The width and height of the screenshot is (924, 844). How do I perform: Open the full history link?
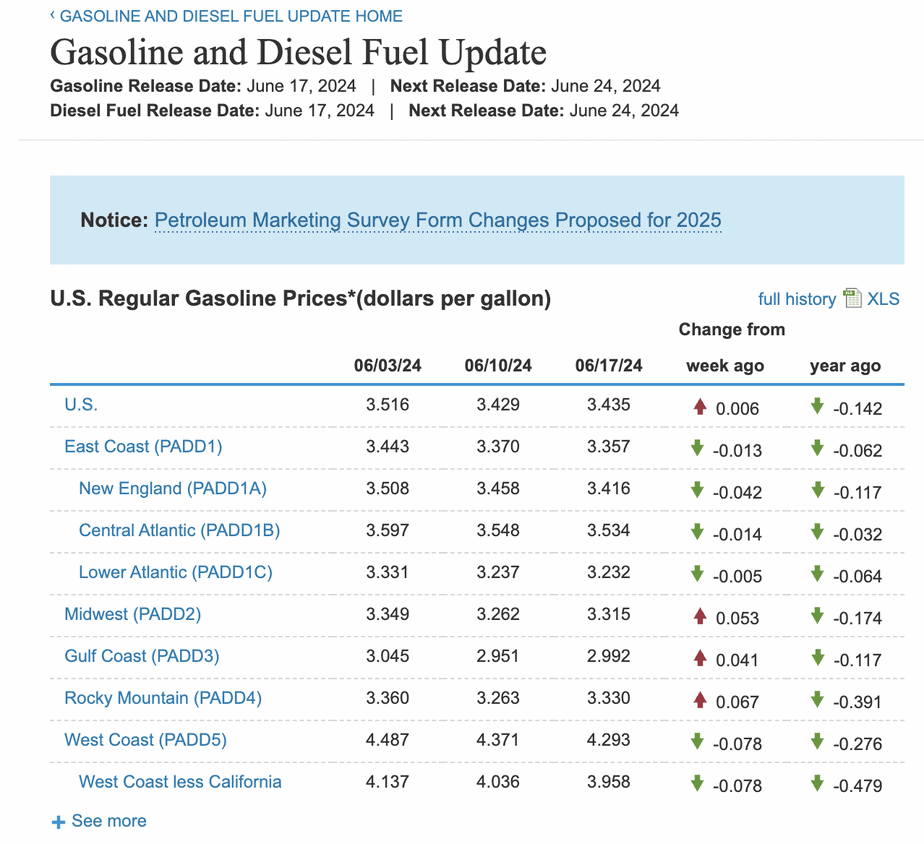[x=797, y=299]
